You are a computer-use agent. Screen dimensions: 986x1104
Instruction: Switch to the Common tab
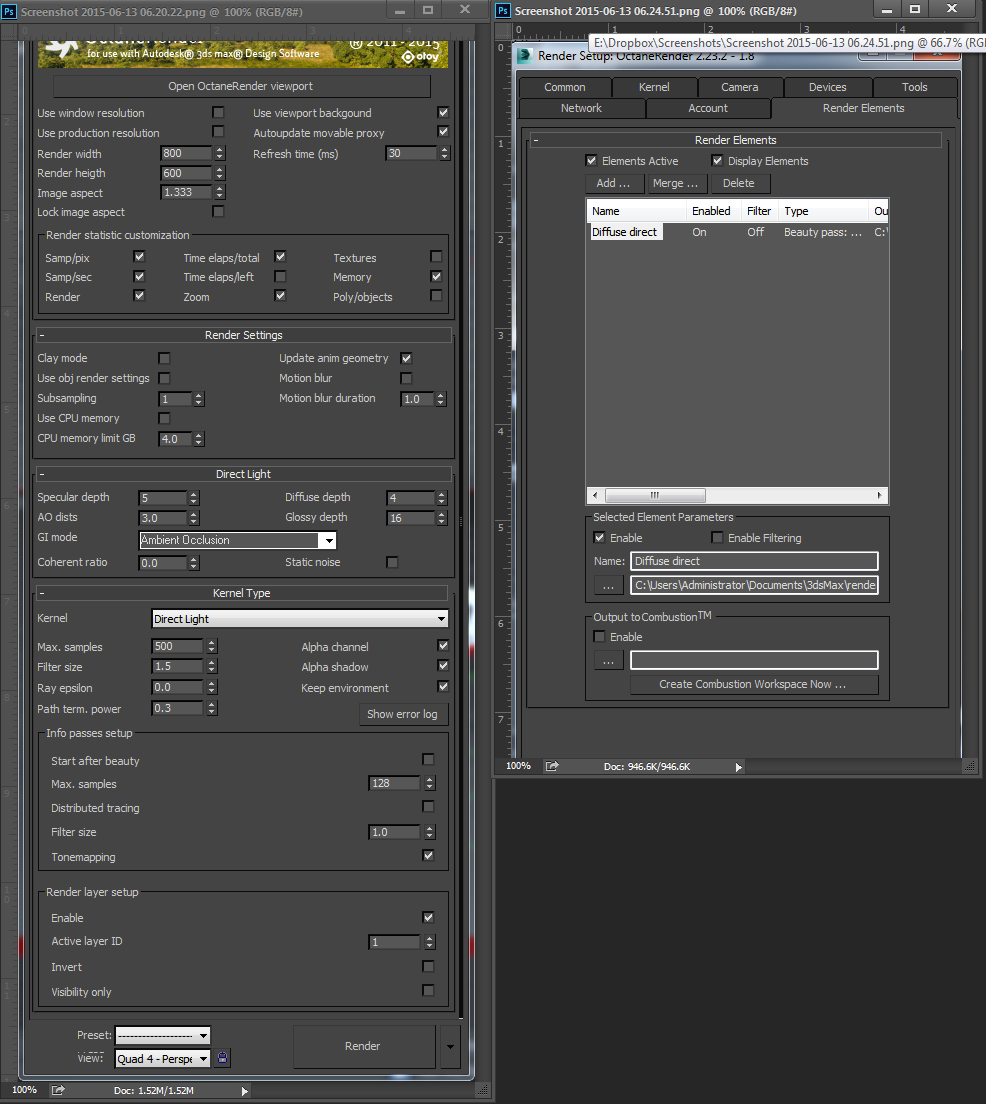[x=565, y=87]
